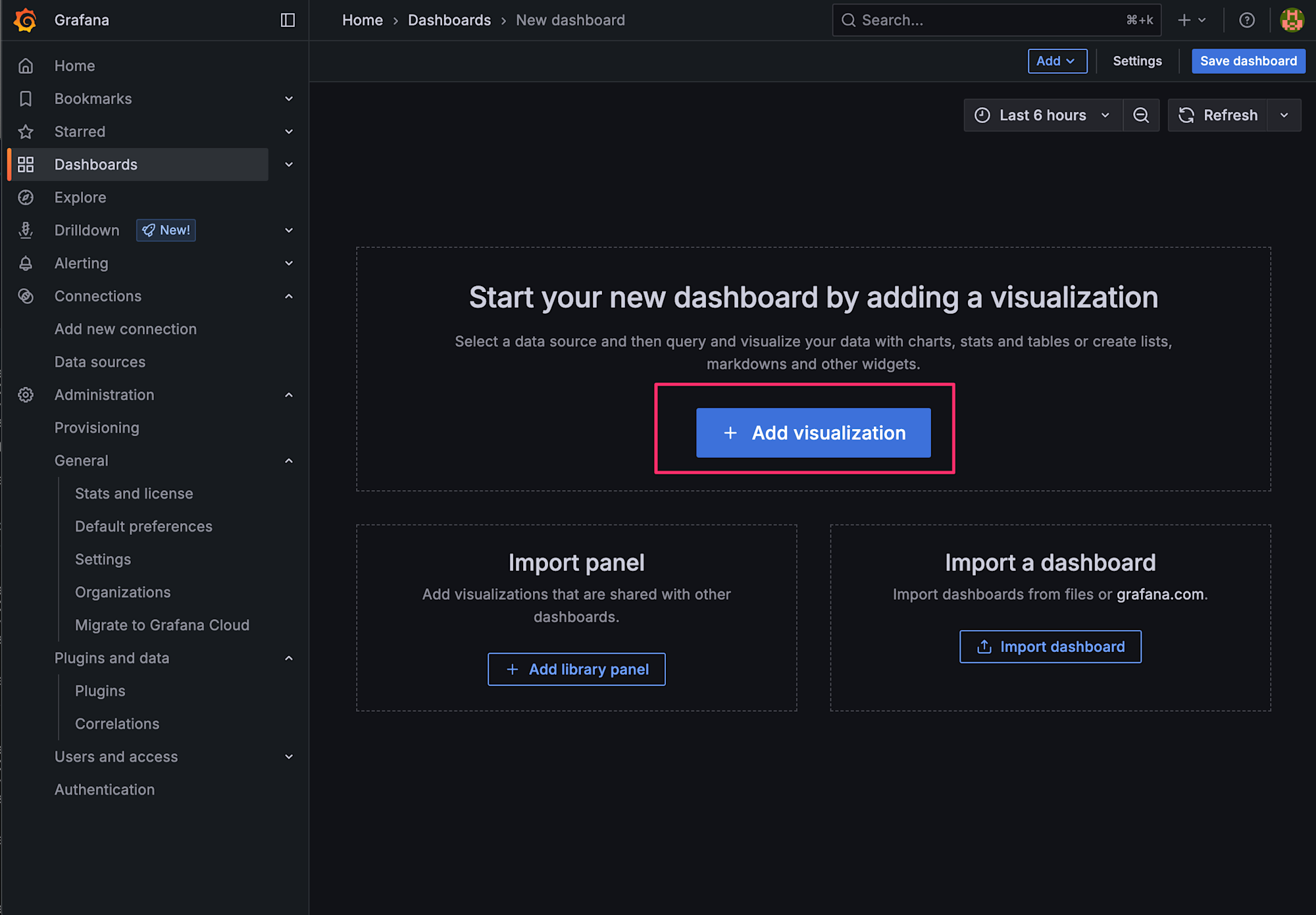Click Import dashboard button
1316x915 pixels.
(1050, 647)
